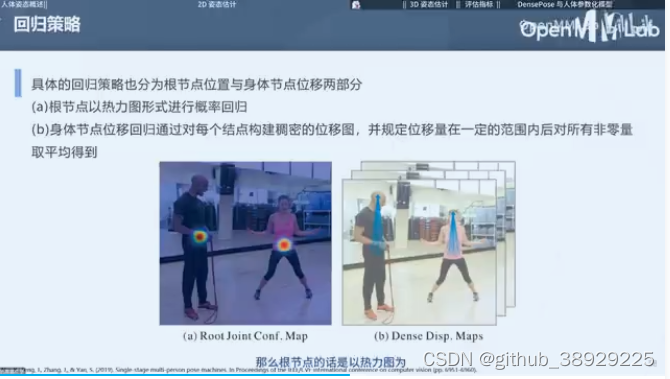The width and height of the screenshot is (670, 379).
Task: Open the 人体姿态概述 section in top bar
Action: pyautogui.click(x=22, y=4)
